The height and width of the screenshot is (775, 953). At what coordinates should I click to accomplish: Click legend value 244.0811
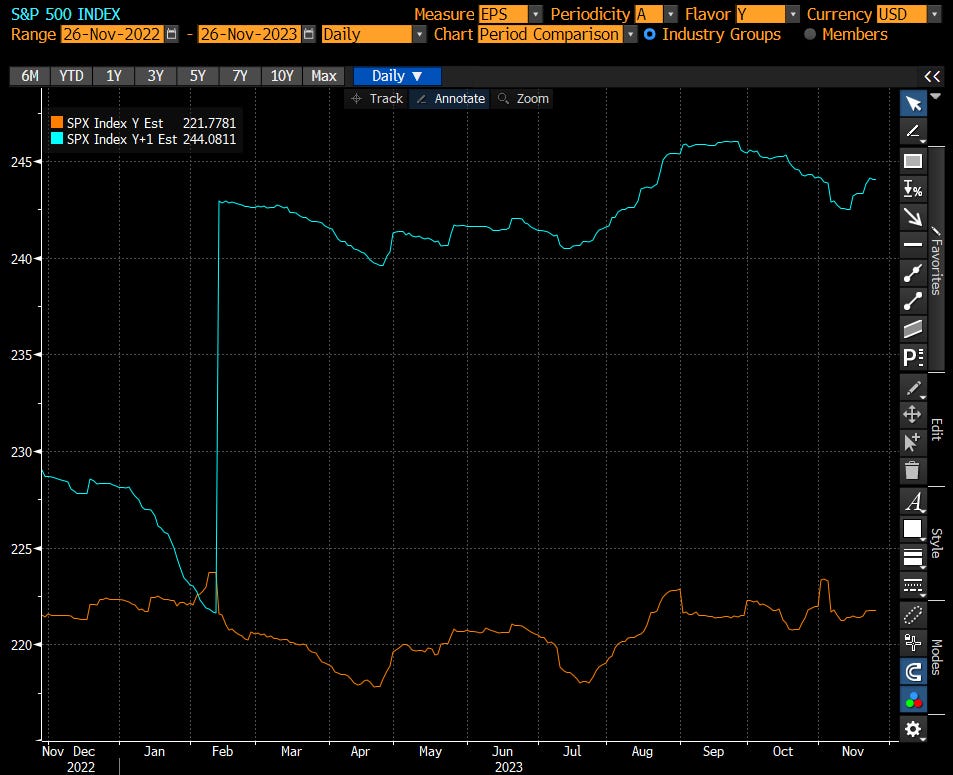pyautogui.click(x=210, y=139)
